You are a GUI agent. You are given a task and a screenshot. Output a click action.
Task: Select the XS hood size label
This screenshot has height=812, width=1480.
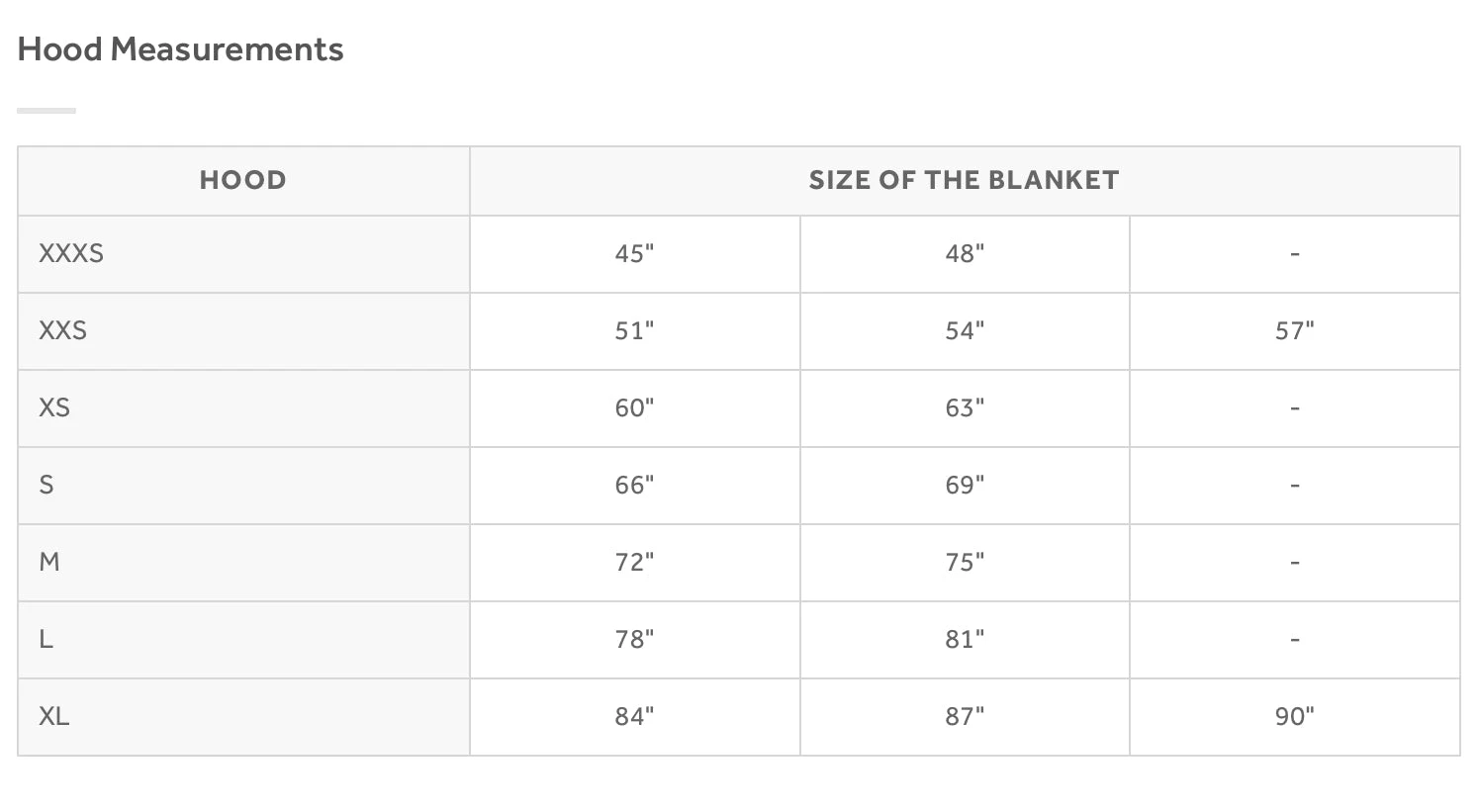[54, 407]
